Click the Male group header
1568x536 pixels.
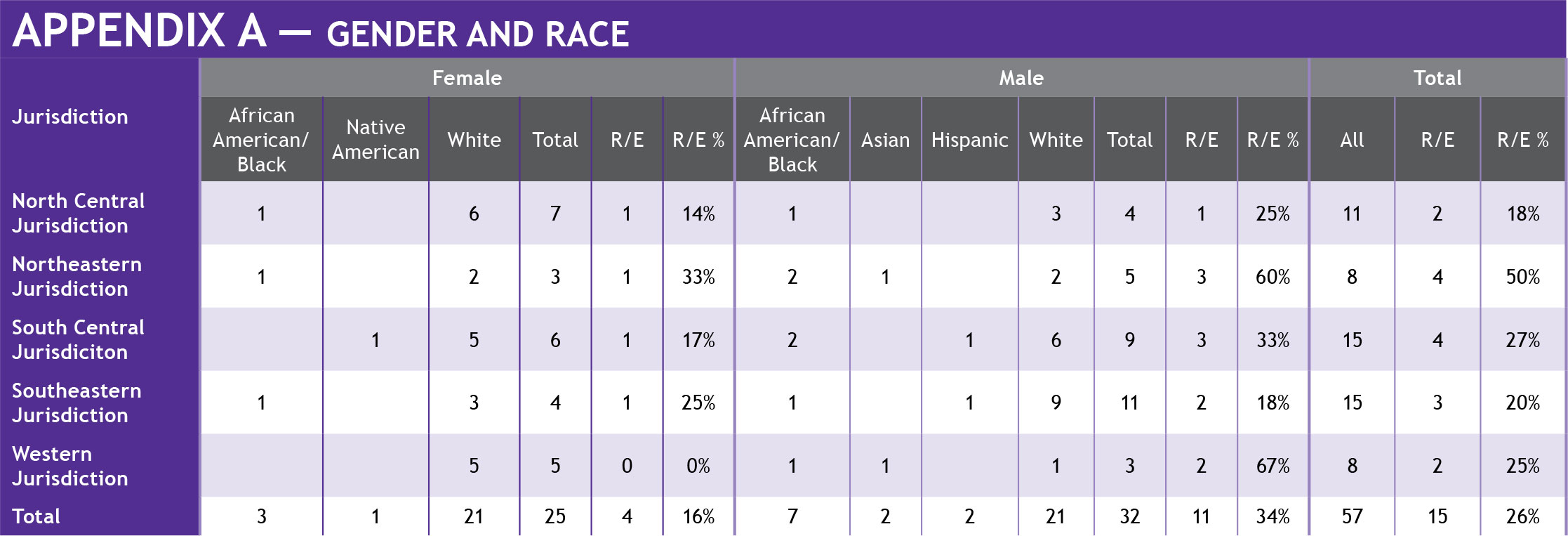[x=1021, y=78]
